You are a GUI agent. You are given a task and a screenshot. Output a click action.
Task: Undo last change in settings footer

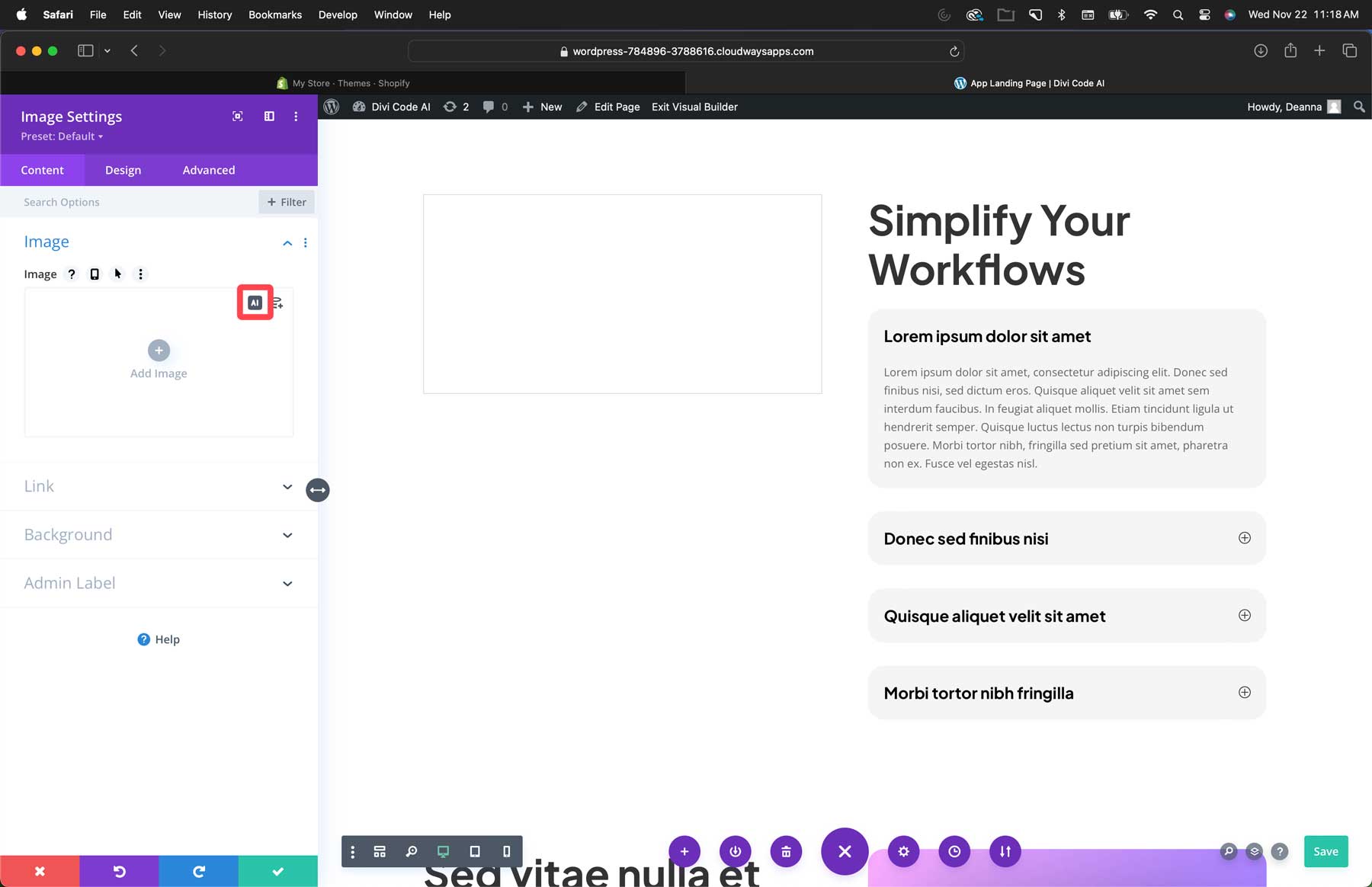[119, 871]
